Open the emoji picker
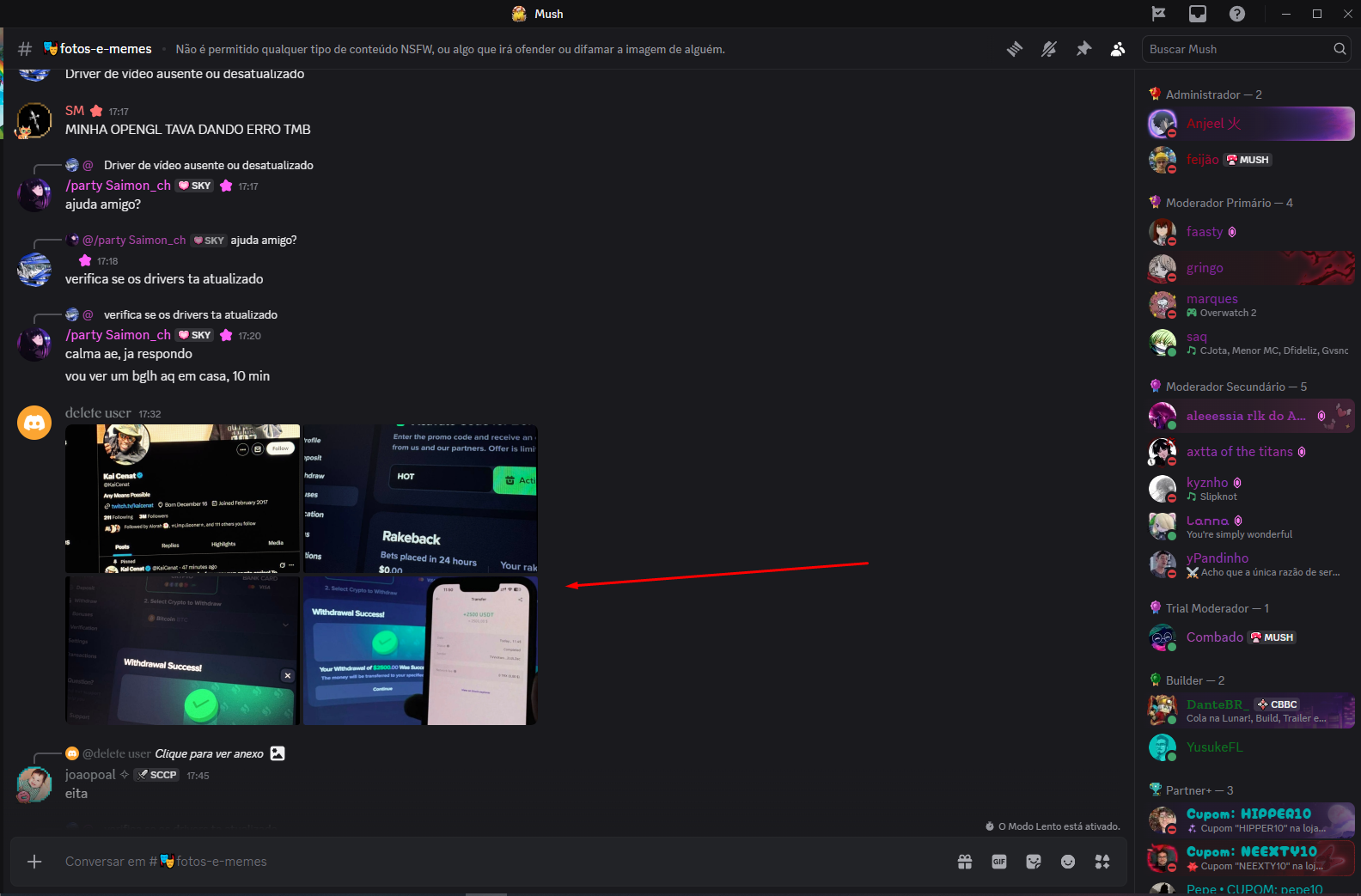 (x=1068, y=862)
